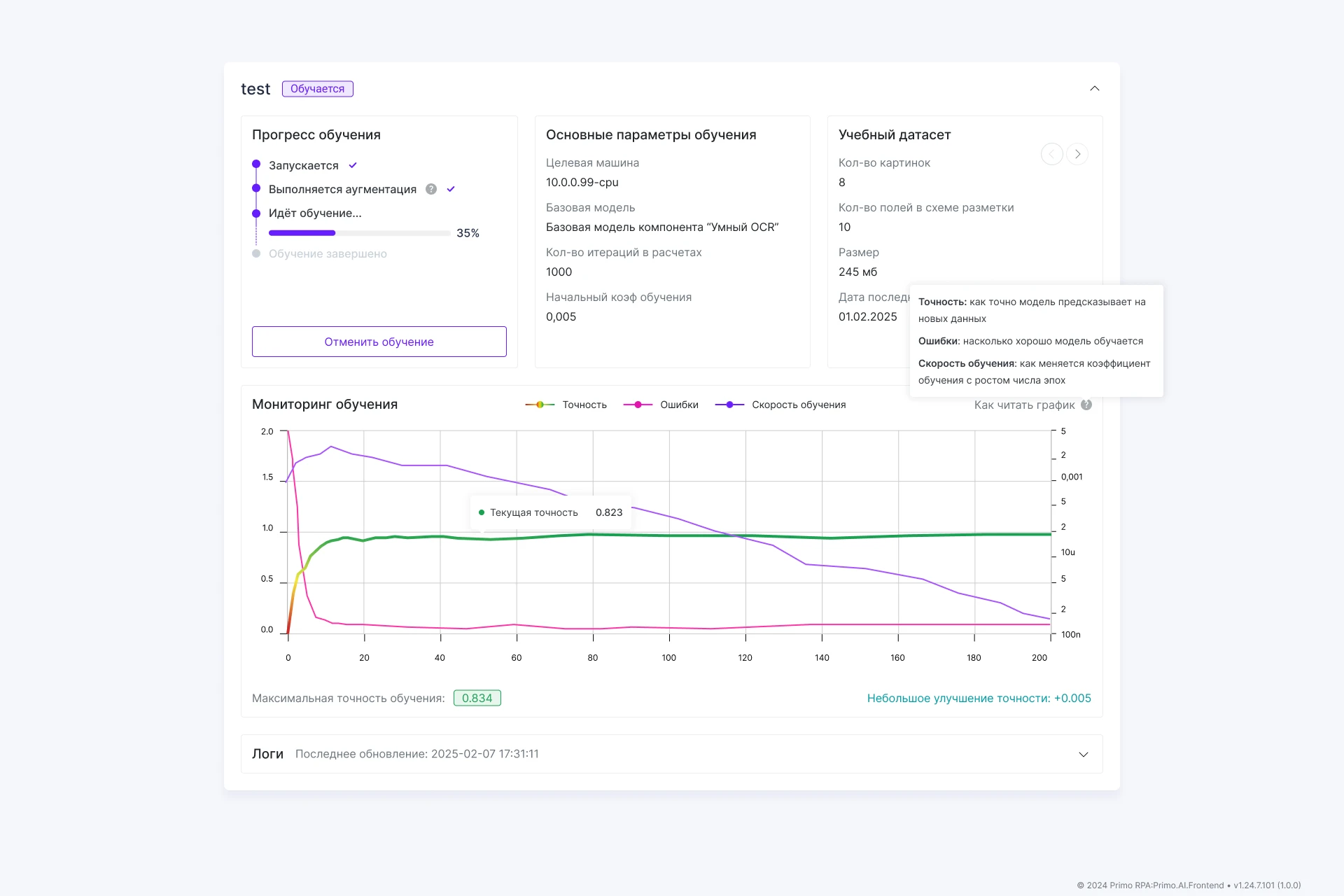Toggle the Точность legend series
The height and width of the screenshot is (896, 1344).
(x=566, y=405)
